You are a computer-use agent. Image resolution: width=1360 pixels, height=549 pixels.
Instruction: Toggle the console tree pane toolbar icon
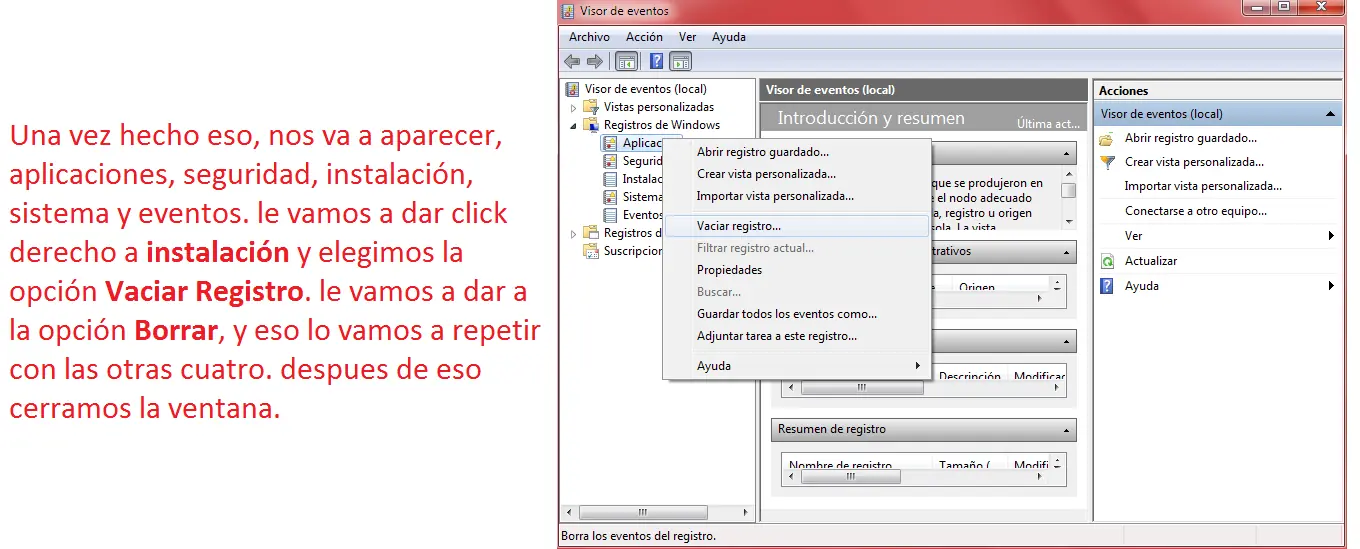627,62
